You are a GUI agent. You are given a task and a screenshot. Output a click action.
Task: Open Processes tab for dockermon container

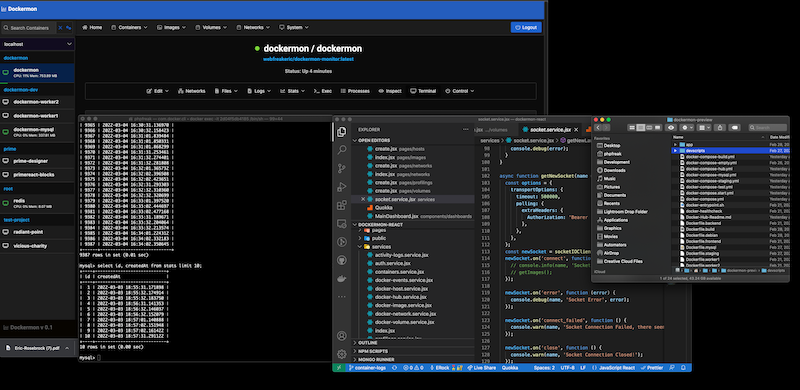355,91
